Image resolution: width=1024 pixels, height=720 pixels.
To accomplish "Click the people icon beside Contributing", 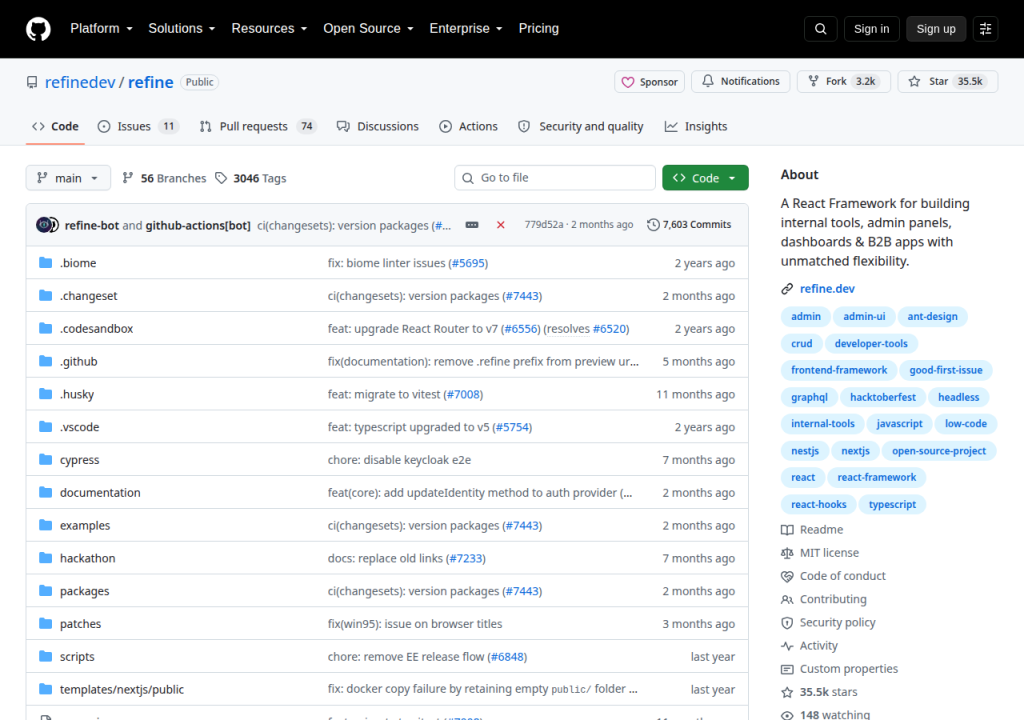I will tap(787, 599).
